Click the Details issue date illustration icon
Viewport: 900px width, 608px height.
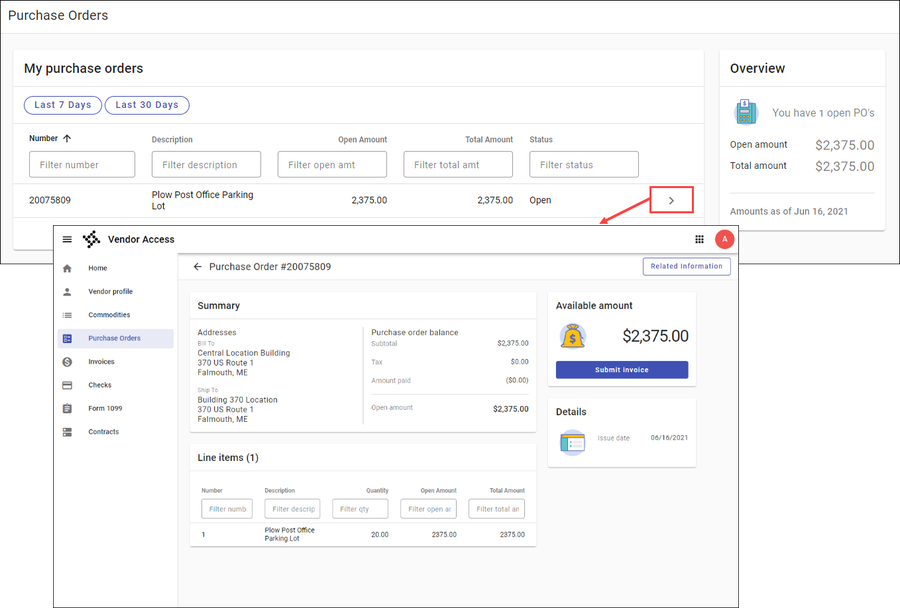[572, 443]
